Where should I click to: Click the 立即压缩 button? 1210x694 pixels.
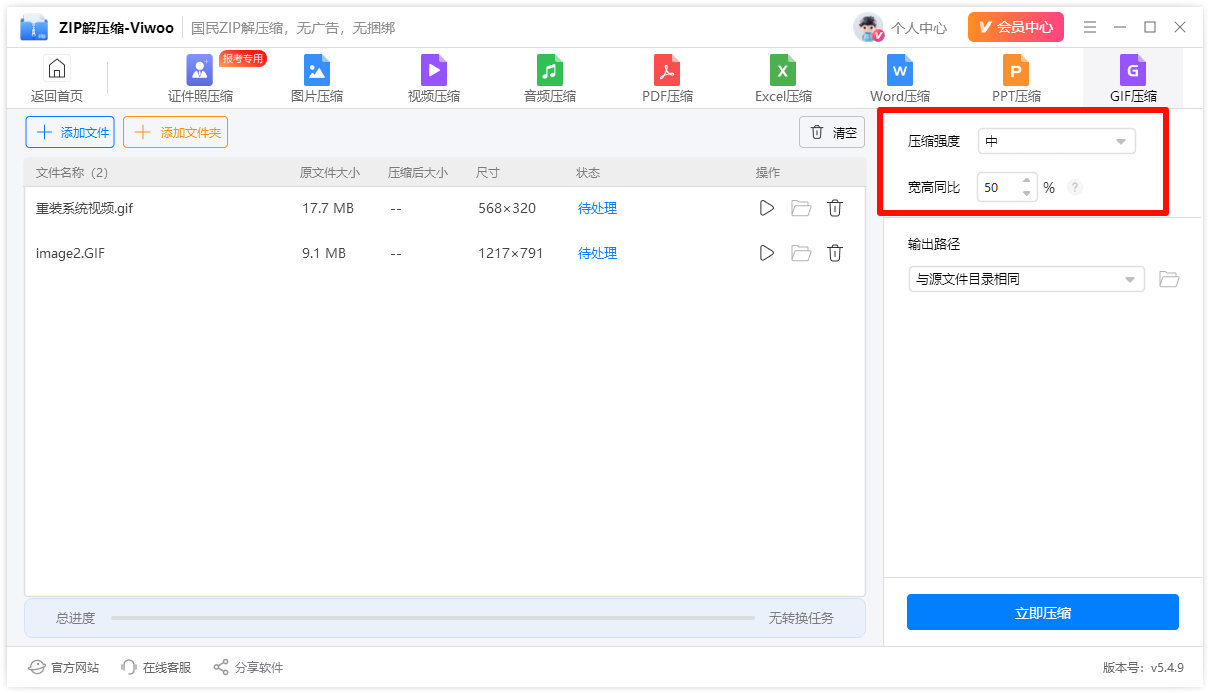pyautogui.click(x=1043, y=612)
